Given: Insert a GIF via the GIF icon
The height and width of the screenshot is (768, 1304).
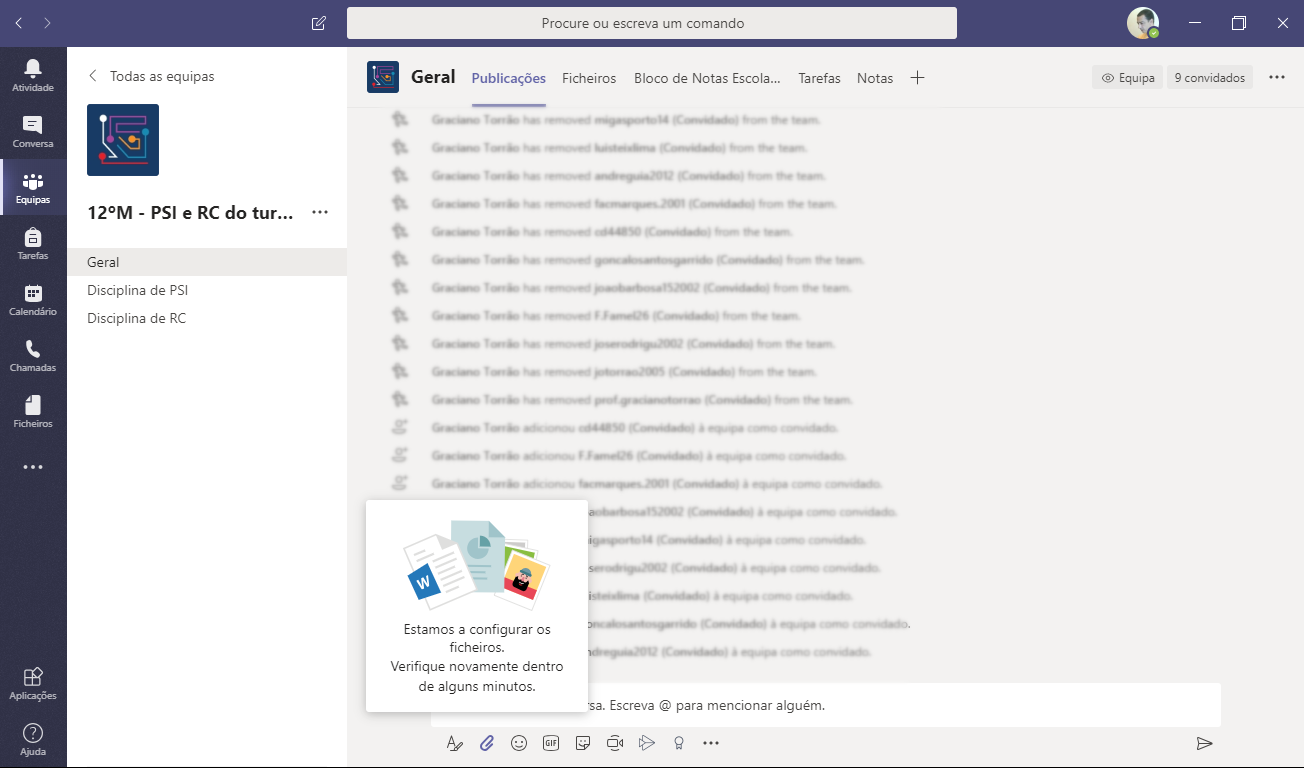Looking at the screenshot, I should point(551,743).
